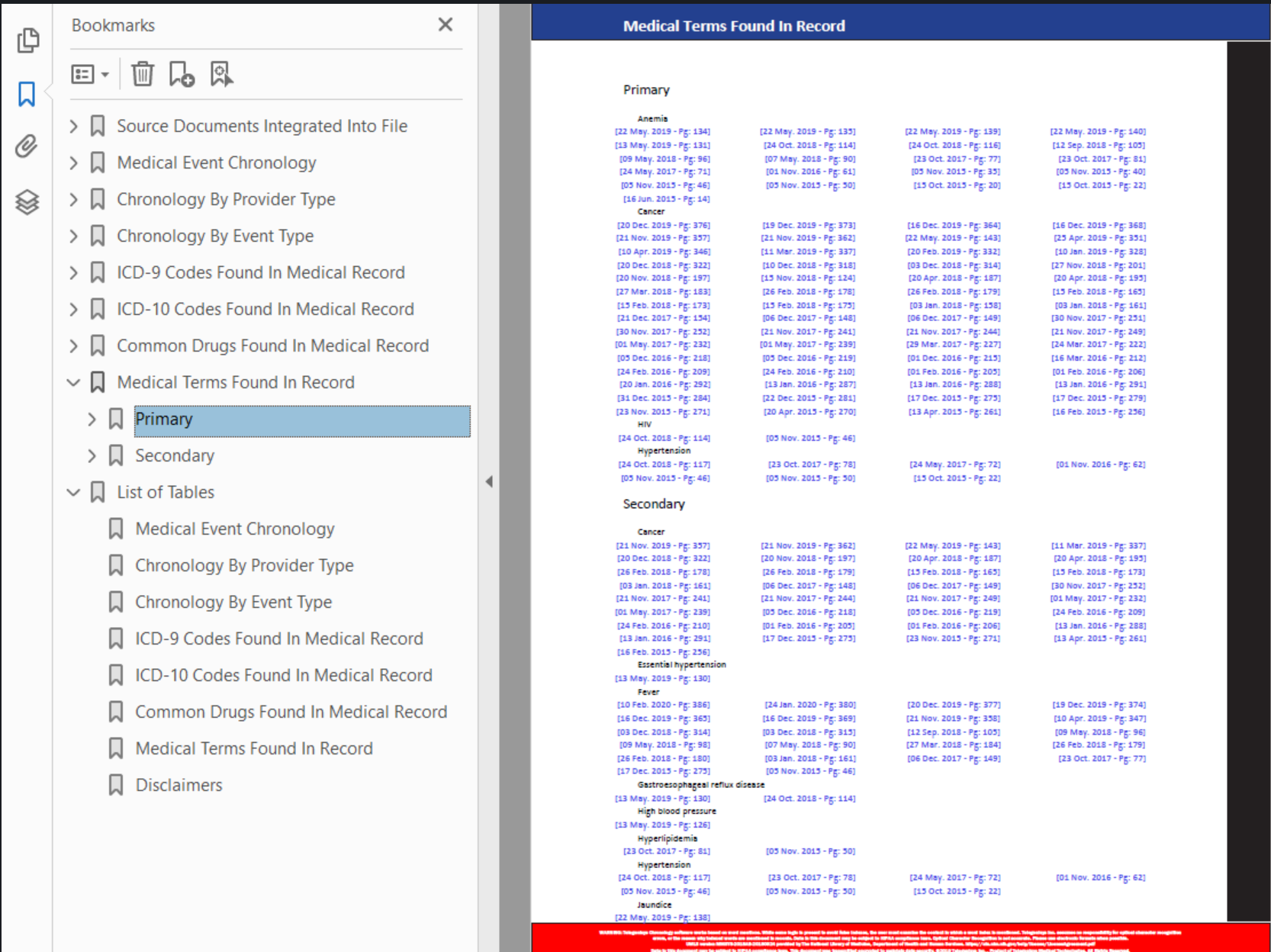
Task: Expand top-level Chronology By Event Type bookmark
Action: coord(74,236)
